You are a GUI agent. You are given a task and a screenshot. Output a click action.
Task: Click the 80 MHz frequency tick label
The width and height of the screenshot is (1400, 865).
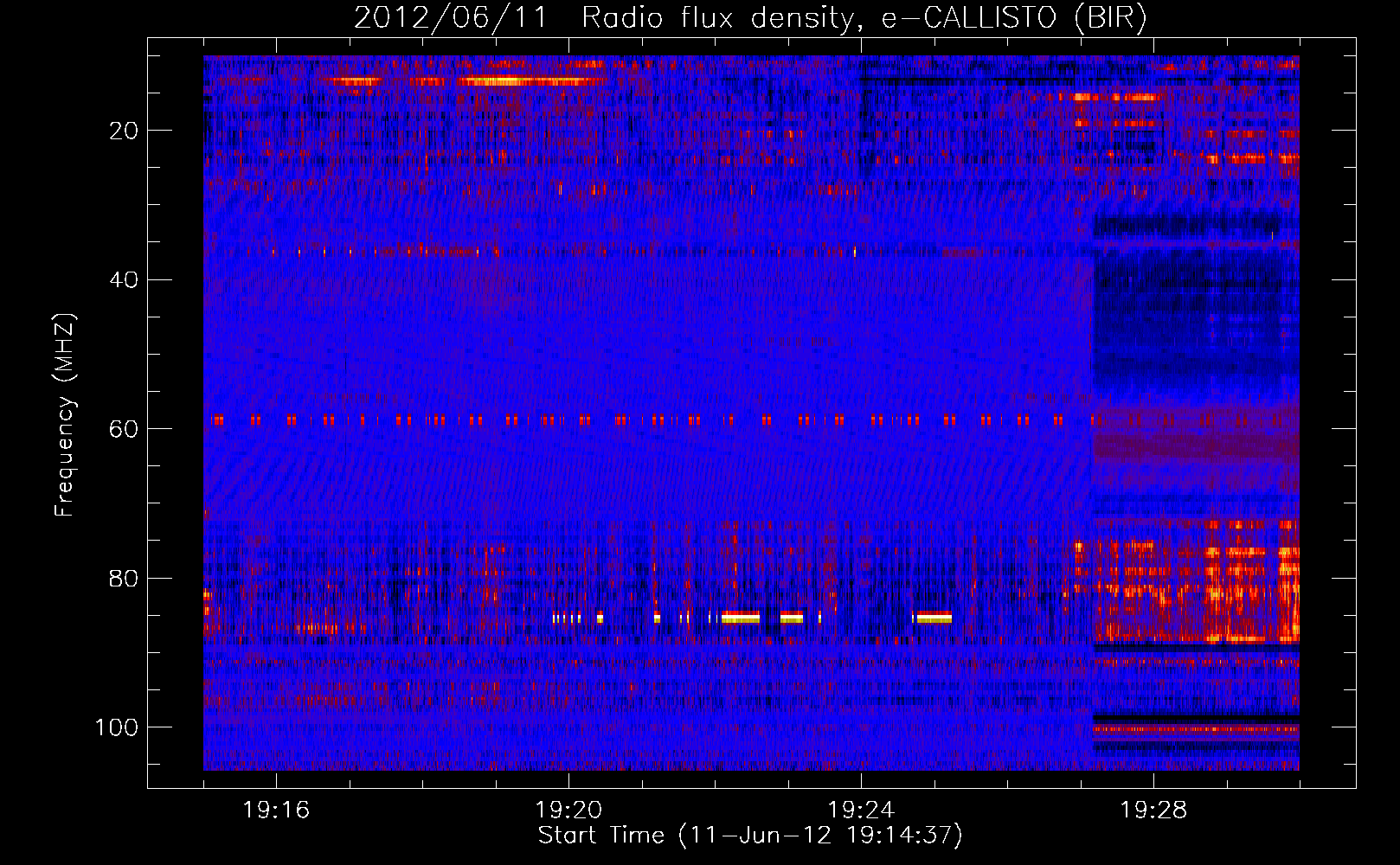(124, 579)
